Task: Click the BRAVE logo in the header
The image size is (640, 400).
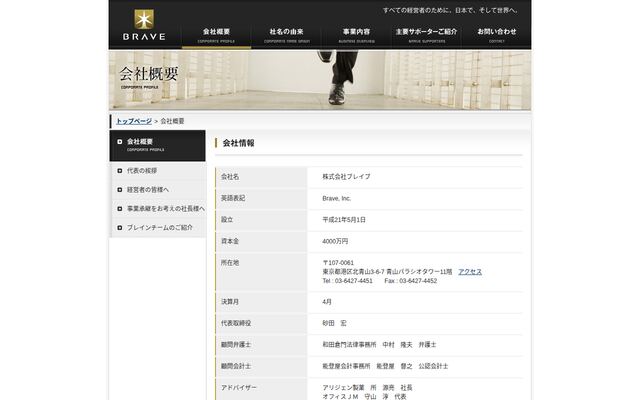Action: (x=144, y=25)
